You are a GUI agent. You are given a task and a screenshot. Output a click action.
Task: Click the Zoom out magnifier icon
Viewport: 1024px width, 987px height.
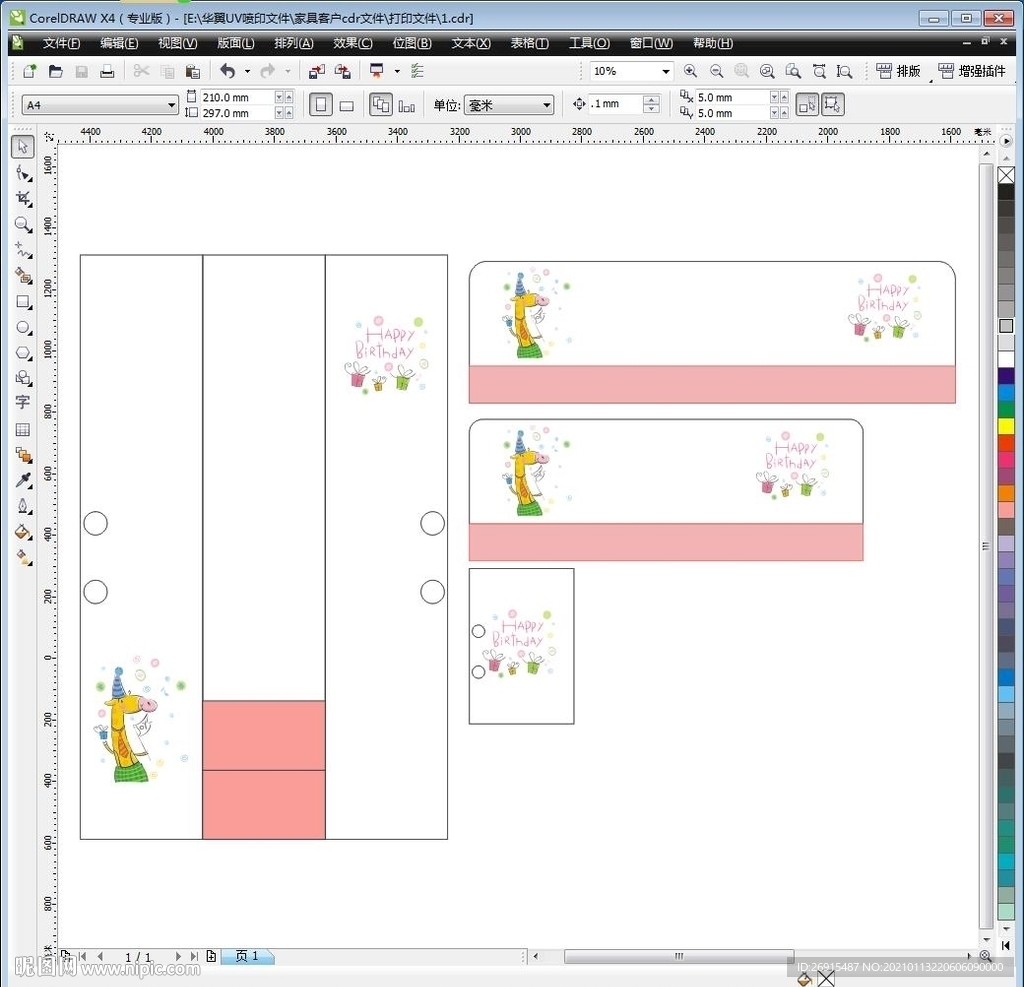(716, 71)
